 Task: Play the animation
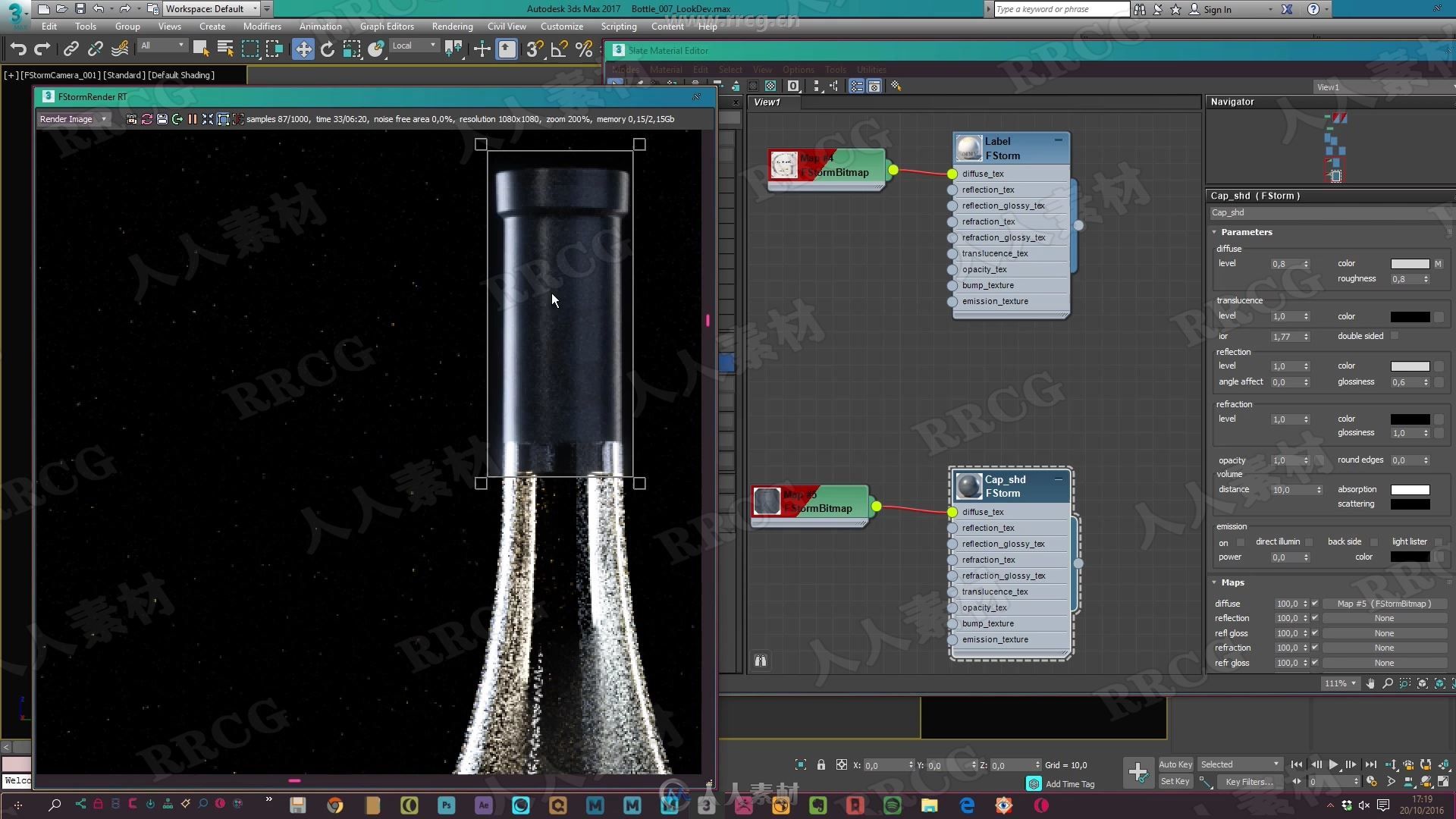click(x=1334, y=764)
